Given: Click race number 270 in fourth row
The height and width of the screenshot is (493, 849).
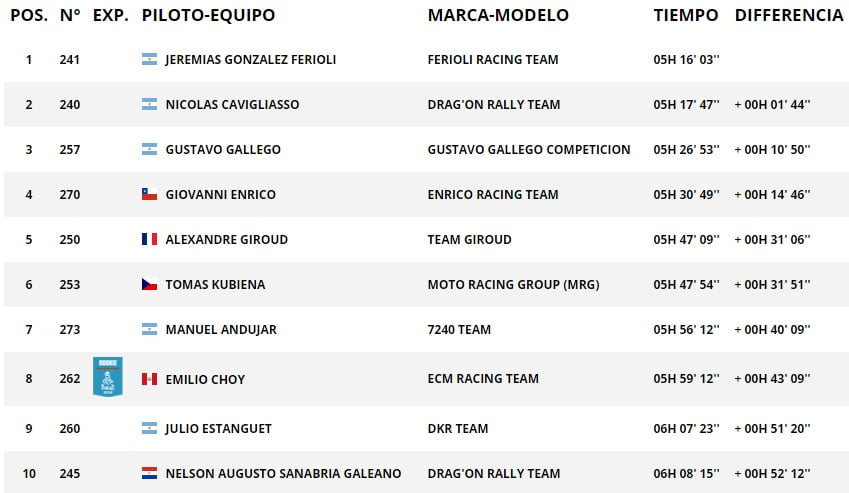Looking at the screenshot, I should tap(70, 194).
